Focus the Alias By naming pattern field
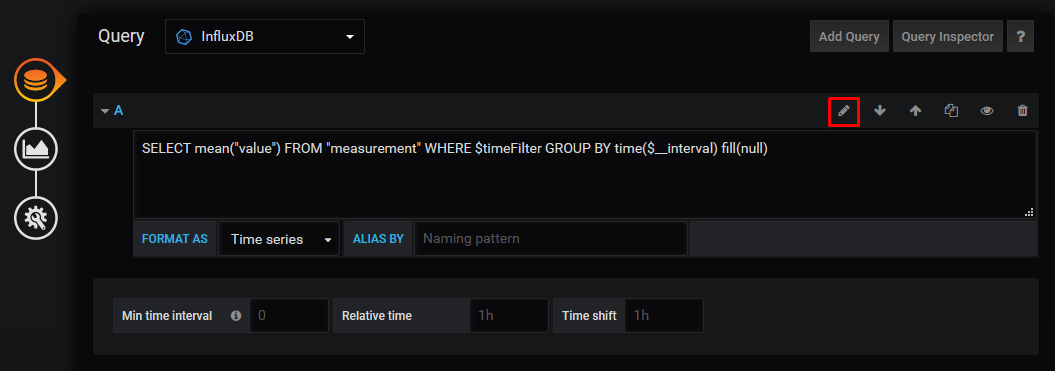Screen dimensions: 1055x371 (550, 239)
